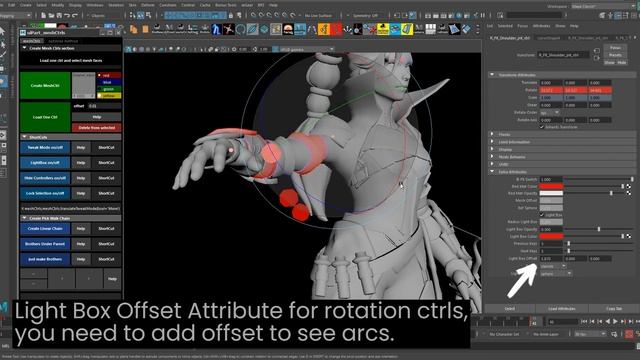Click the orange sunset shelf icon

click(x=288, y=29)
